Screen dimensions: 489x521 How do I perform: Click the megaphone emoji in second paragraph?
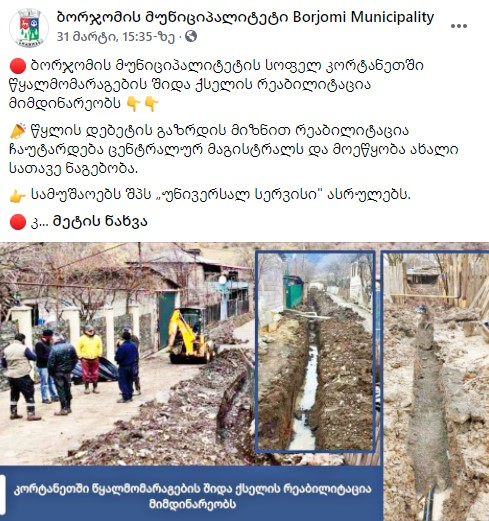(x=18, y=131)
